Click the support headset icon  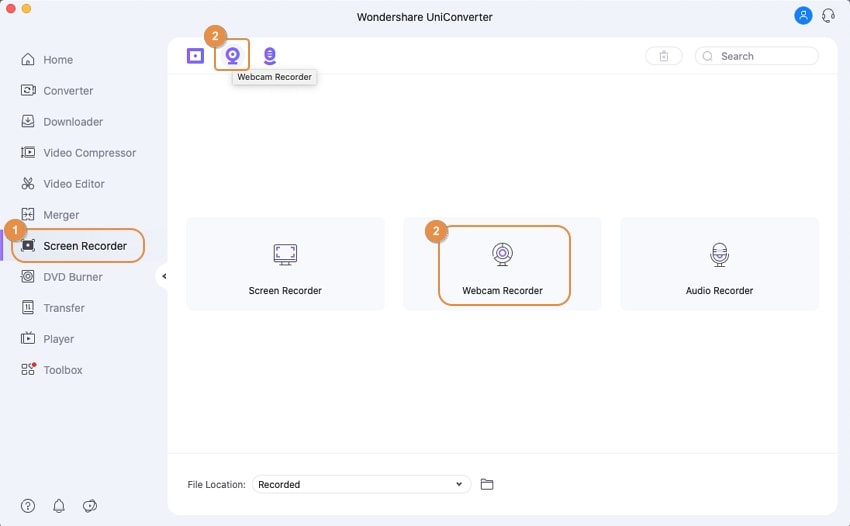pyautogui.click(x=828, y=15)
